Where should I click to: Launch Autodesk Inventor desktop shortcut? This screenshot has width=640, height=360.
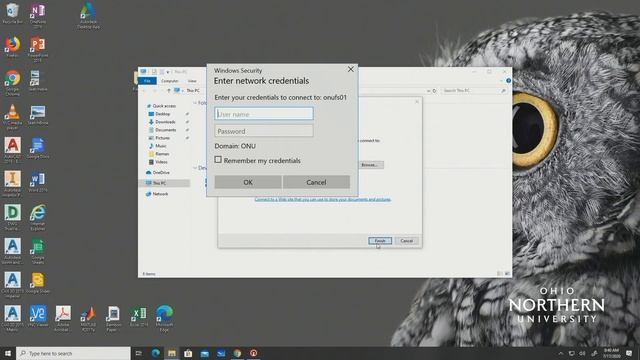coord(12,184)
